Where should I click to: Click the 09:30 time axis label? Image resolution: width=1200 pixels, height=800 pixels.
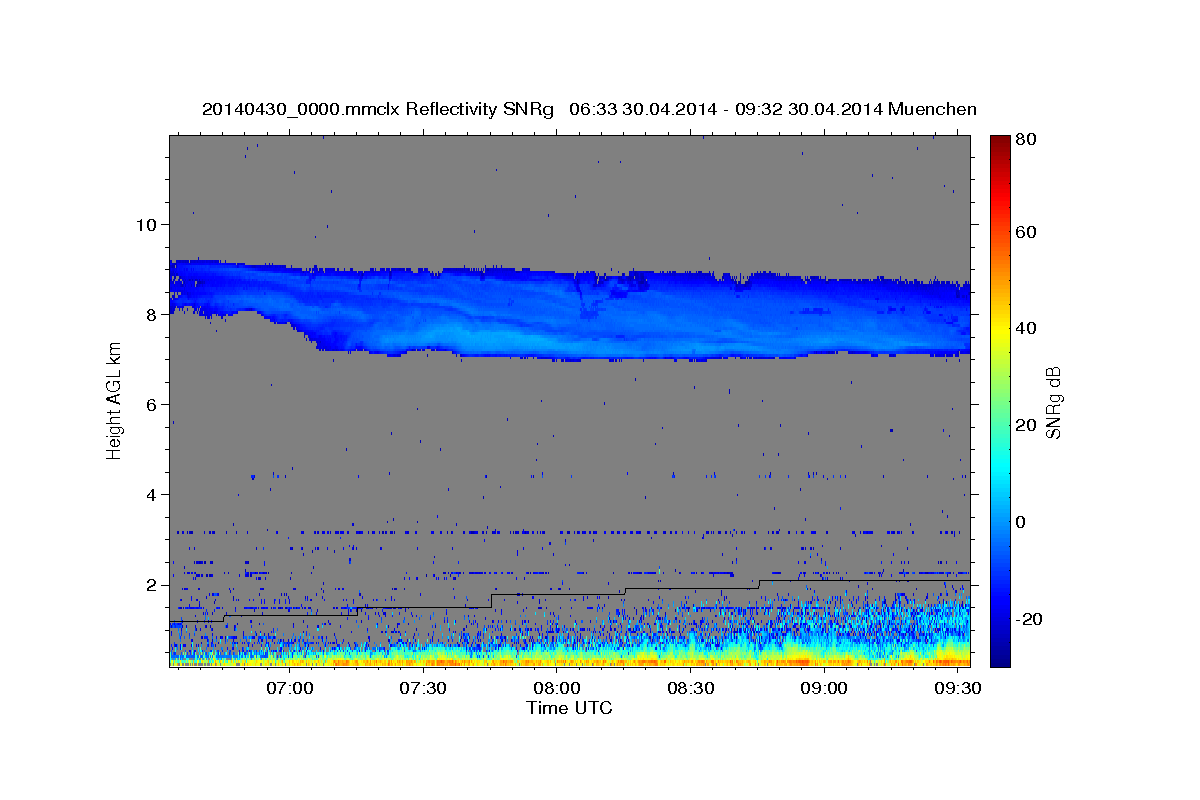957,688
